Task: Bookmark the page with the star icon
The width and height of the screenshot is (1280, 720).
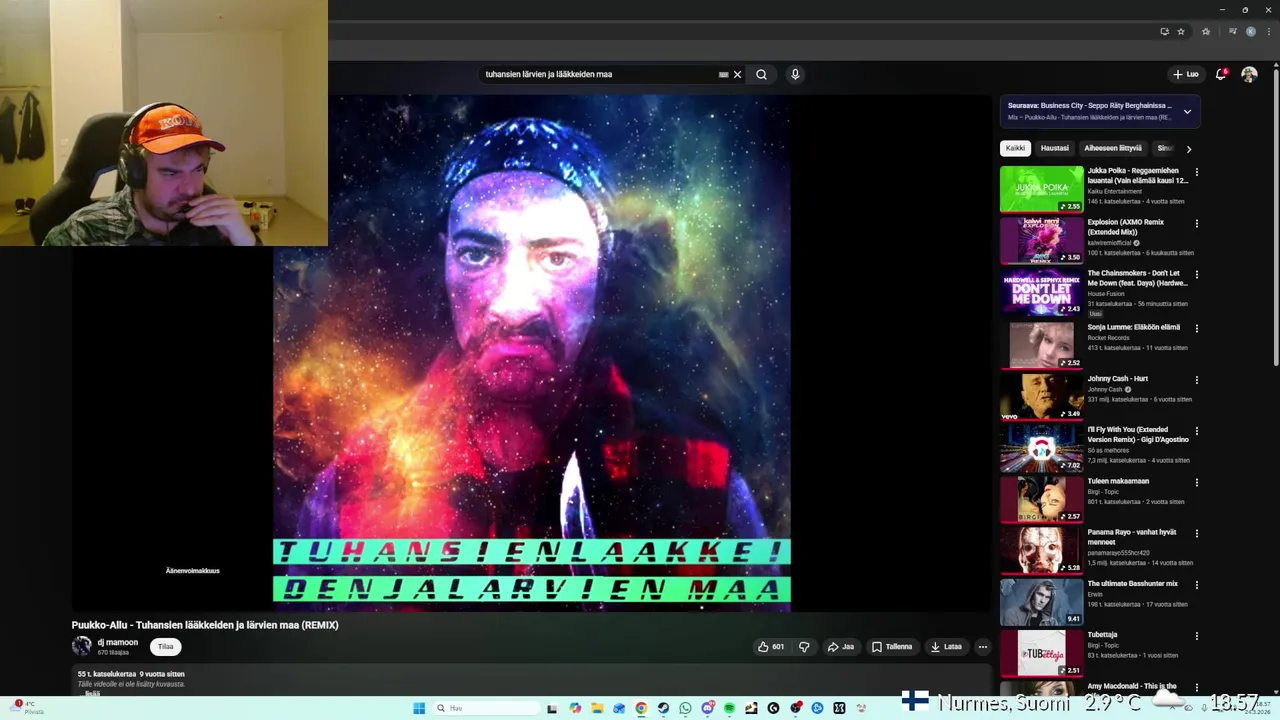Action: (x=1181, y=31)
